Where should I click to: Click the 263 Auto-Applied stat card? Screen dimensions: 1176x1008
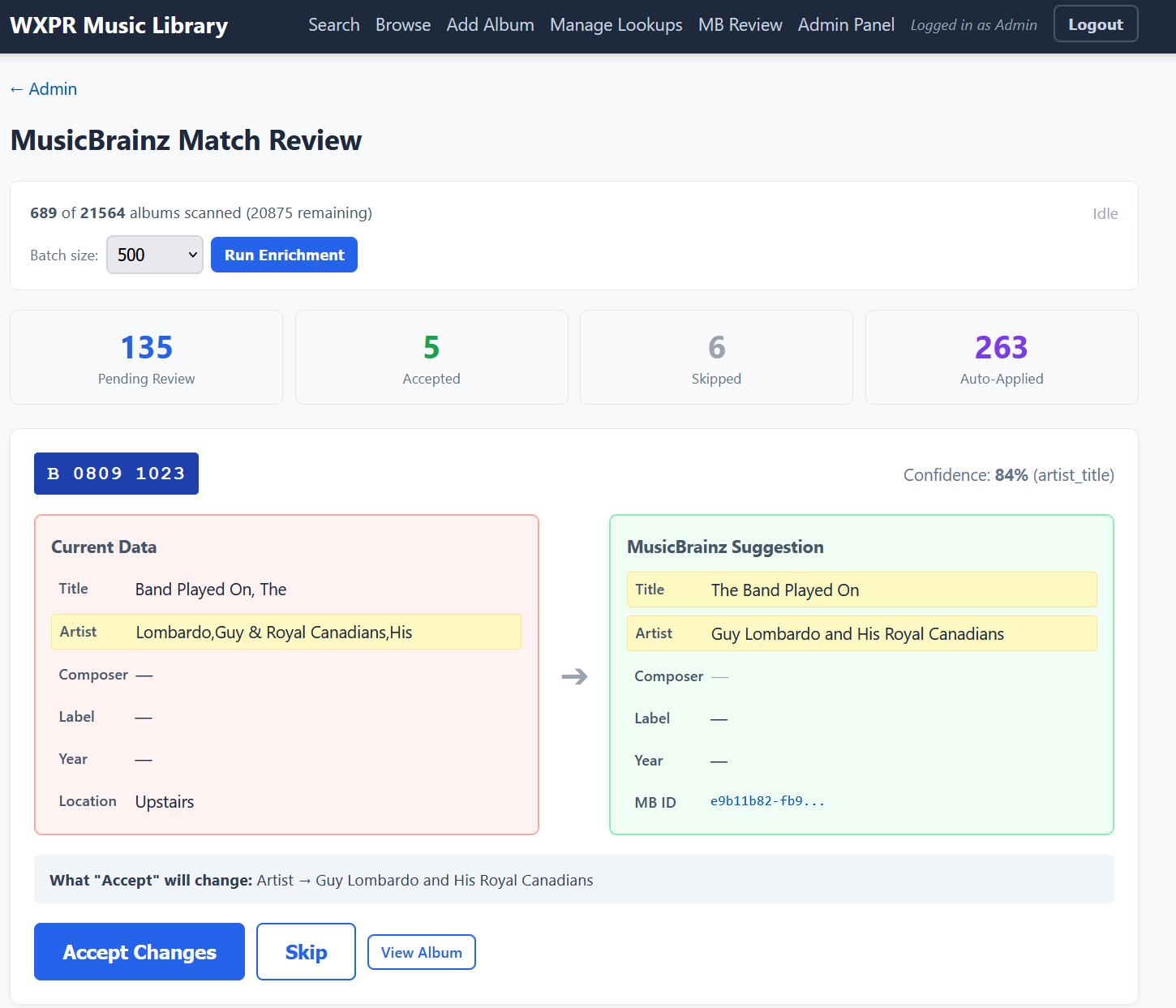[1002, 358]
